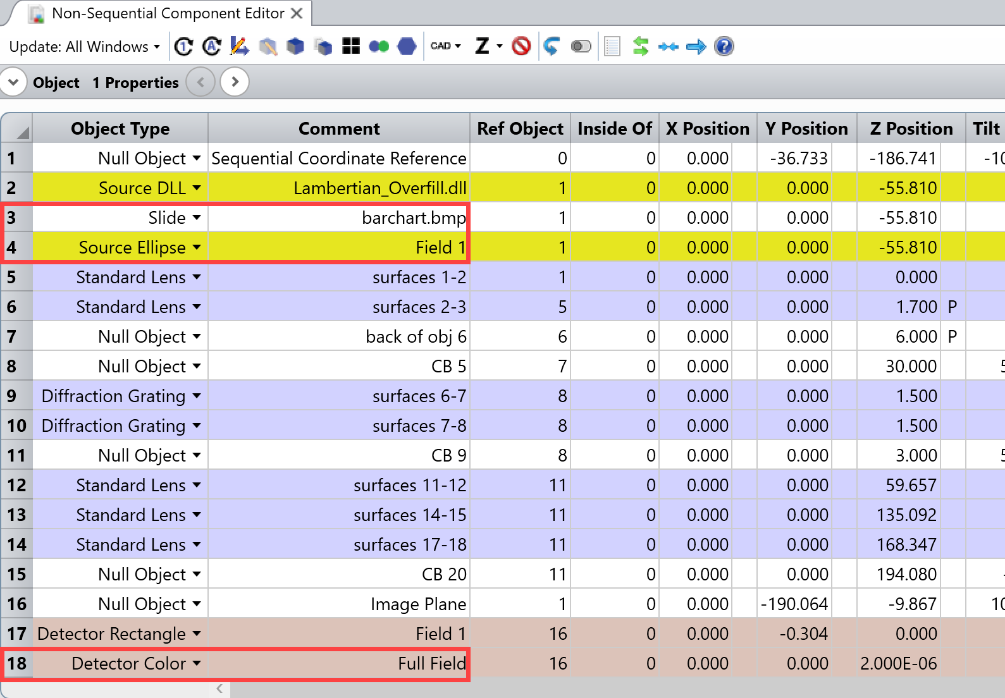Screen dimensions: 1005x698
Task: Click the 'Full Field' comment cell
Action: pos(339,663)
